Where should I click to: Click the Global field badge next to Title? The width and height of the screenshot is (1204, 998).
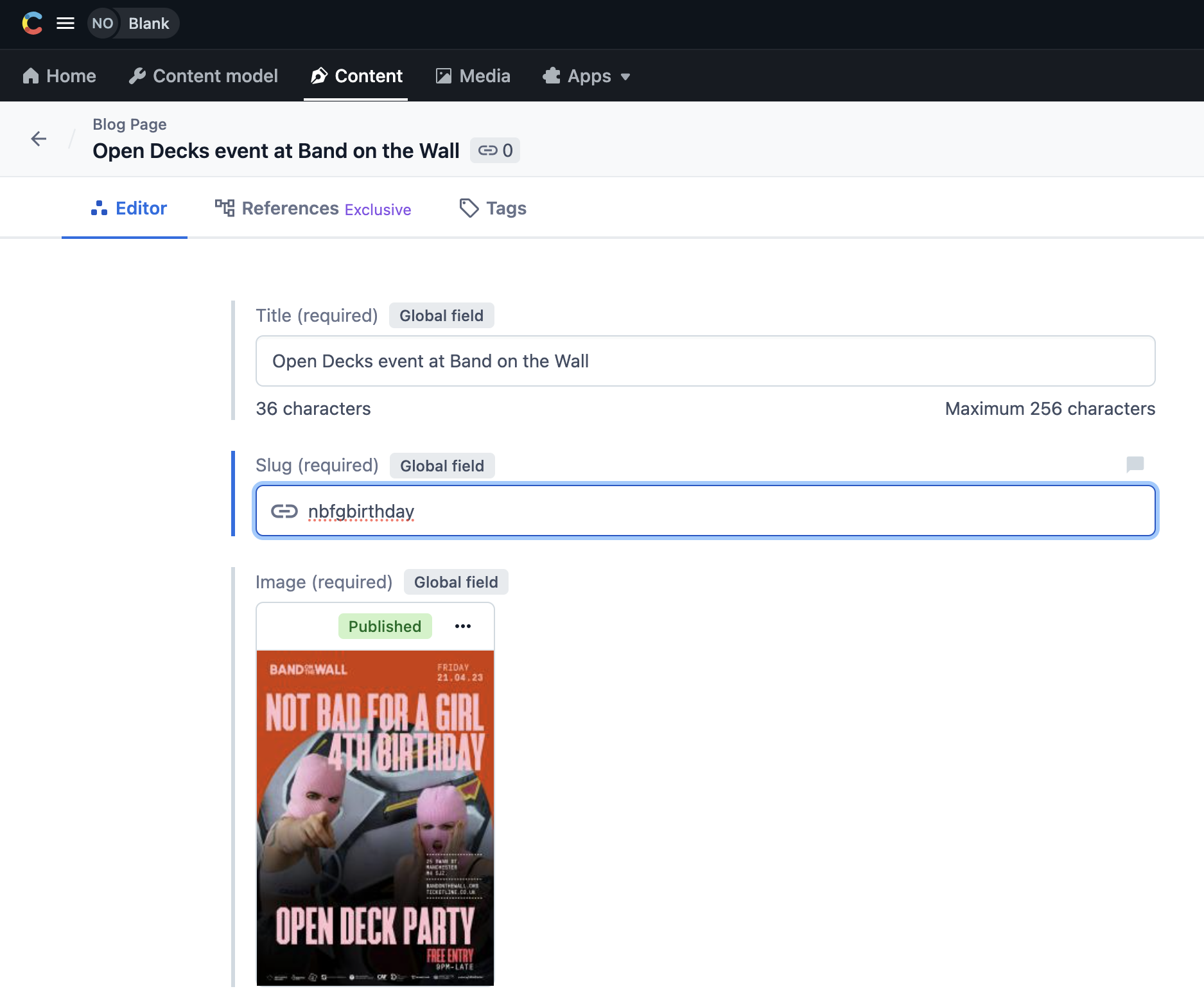pyautogui.click(x=442, y=315)
